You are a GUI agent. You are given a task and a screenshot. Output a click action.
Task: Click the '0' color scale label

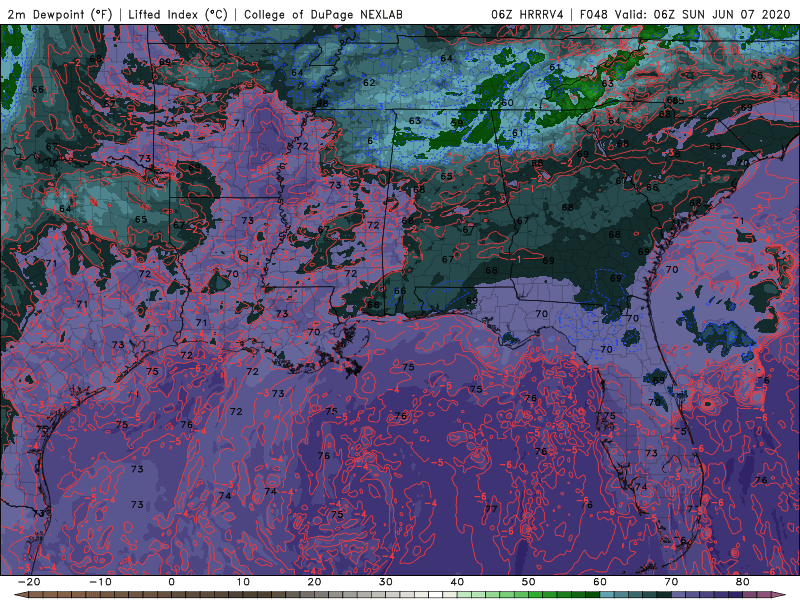171,582
